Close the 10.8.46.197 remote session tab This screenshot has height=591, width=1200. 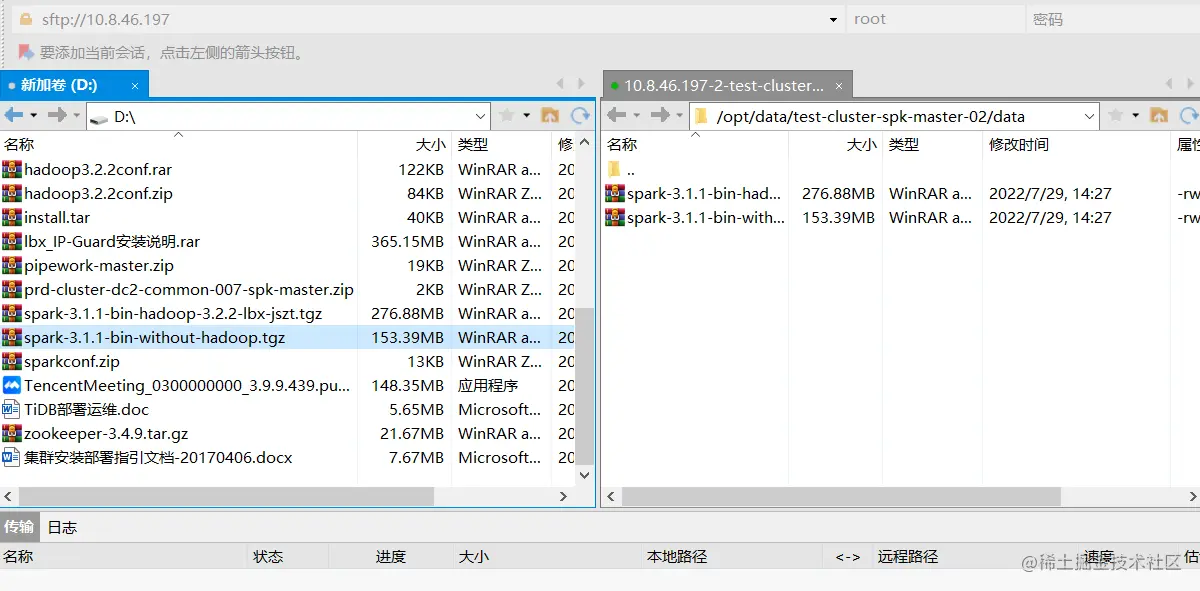840,86
